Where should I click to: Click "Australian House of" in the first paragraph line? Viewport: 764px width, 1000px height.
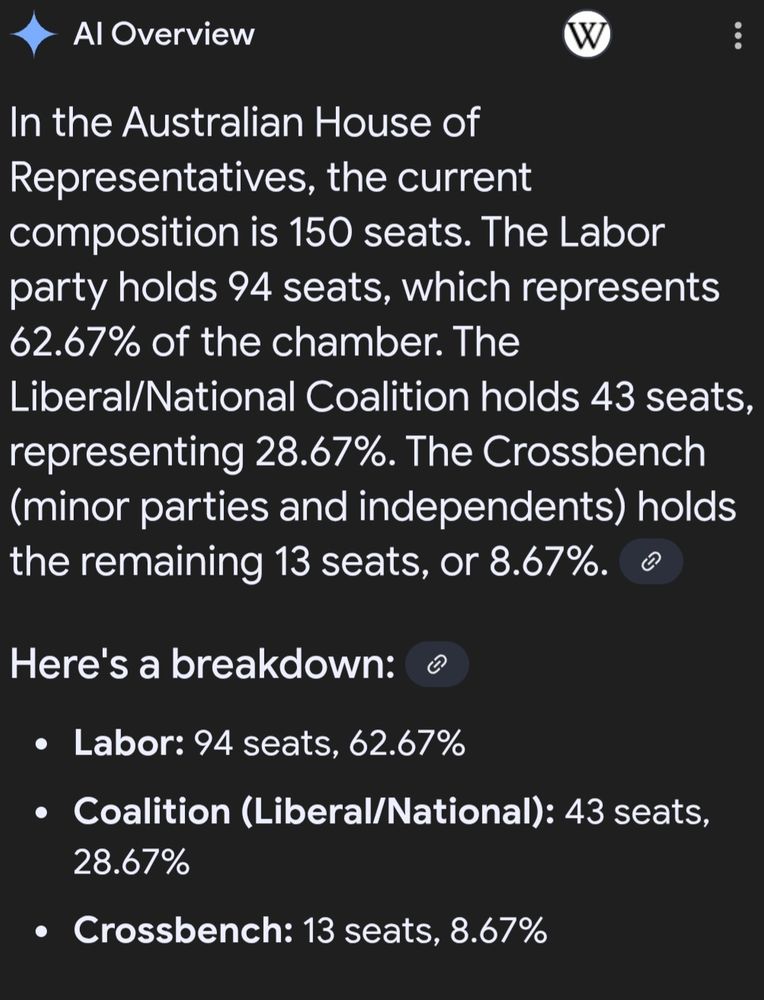[300, 124]
